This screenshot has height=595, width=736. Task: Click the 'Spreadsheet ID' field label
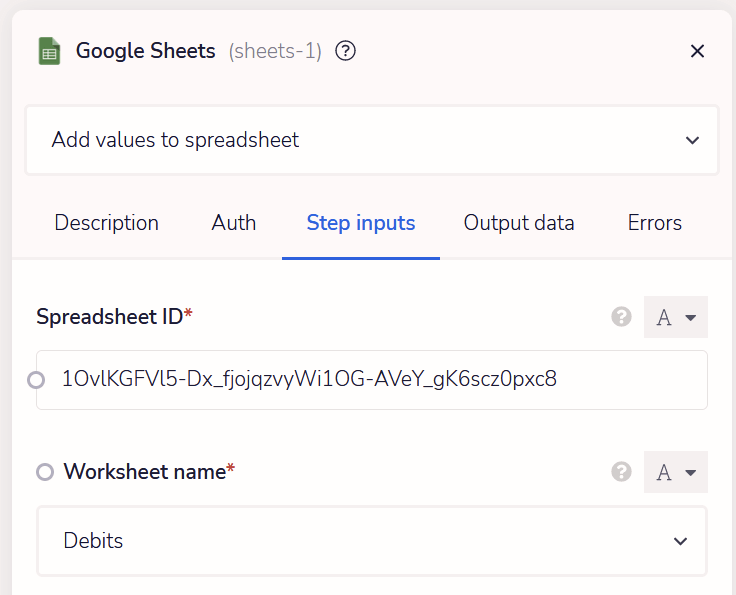pyautogui.click(x=110, y=317)
